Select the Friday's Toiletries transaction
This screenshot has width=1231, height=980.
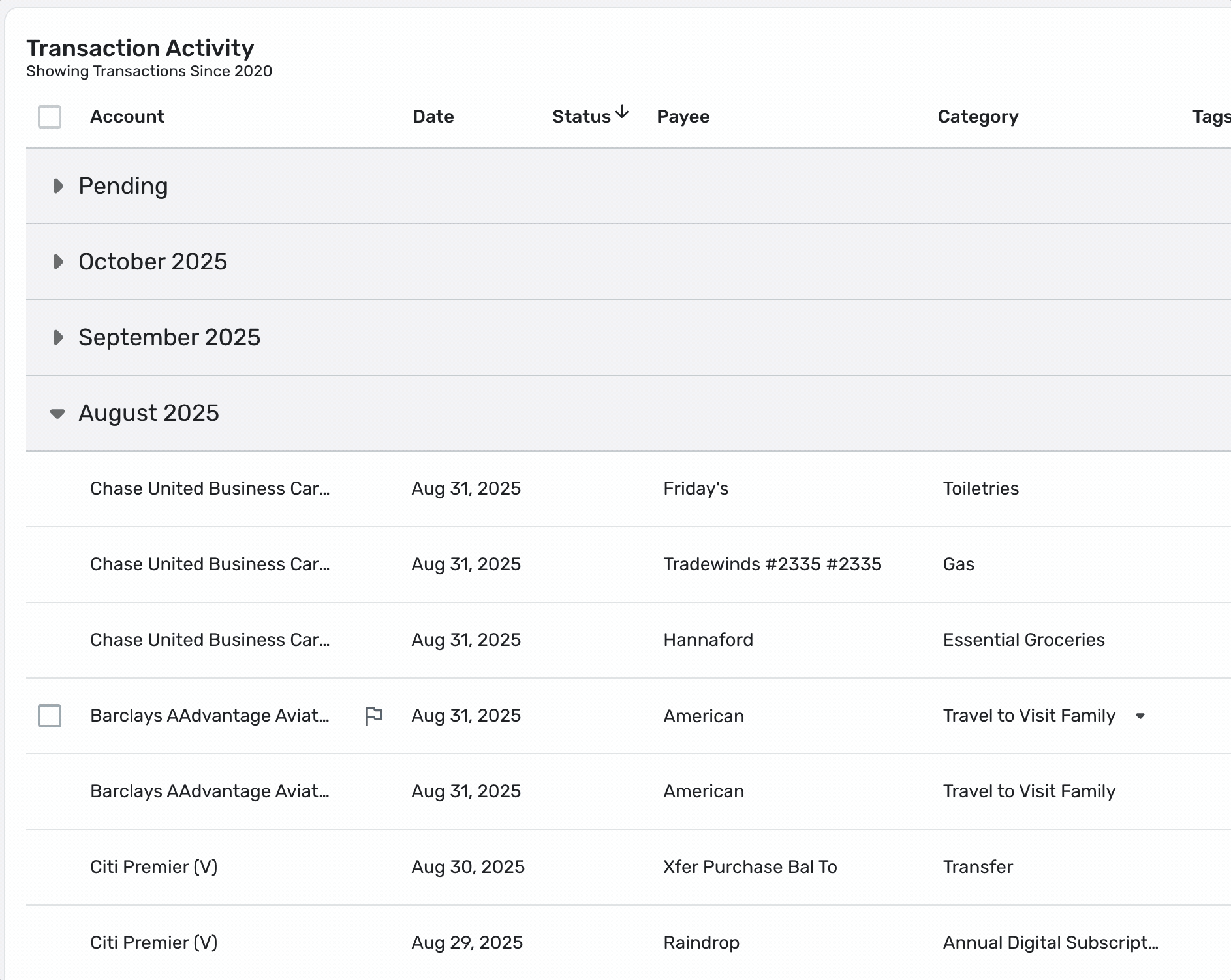696,489
